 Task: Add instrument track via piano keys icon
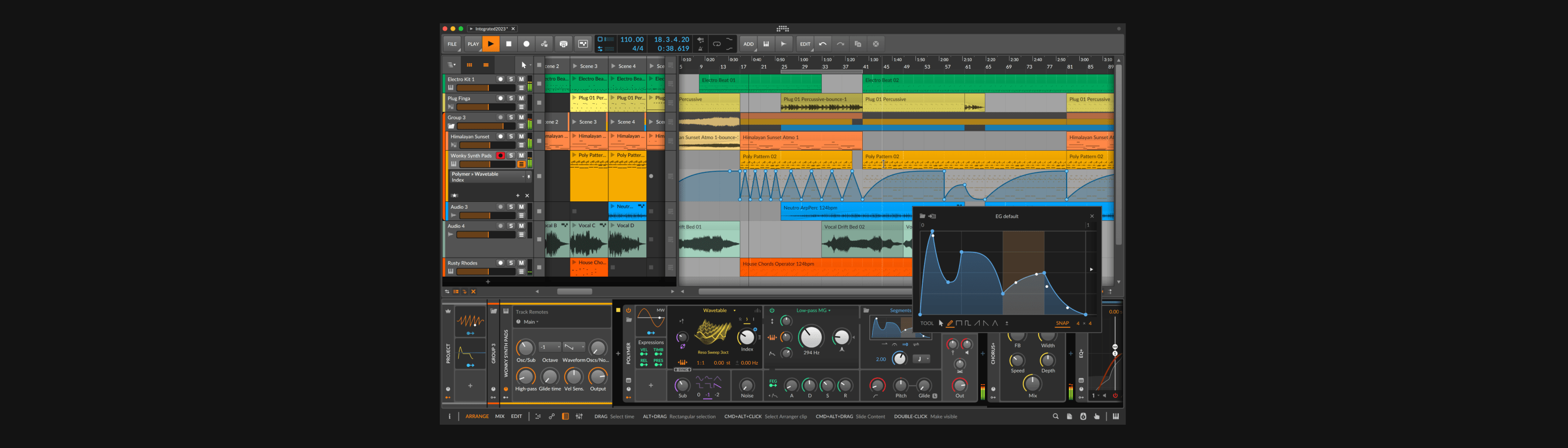point(766,44)
